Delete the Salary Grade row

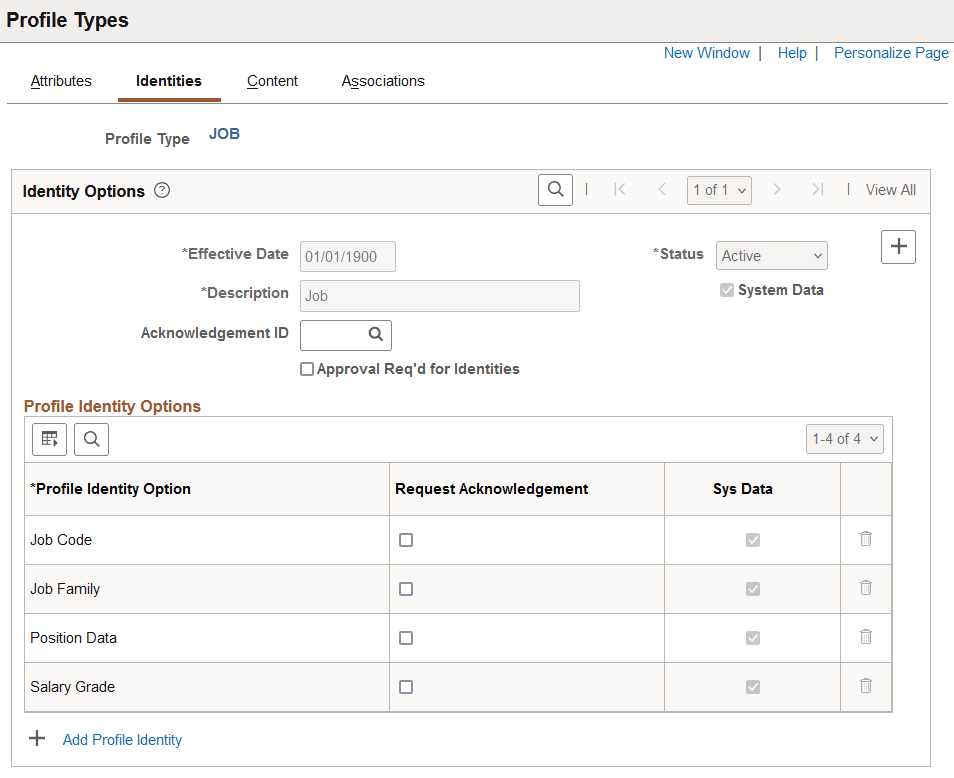pyautogui.click(x=866, y=686)
